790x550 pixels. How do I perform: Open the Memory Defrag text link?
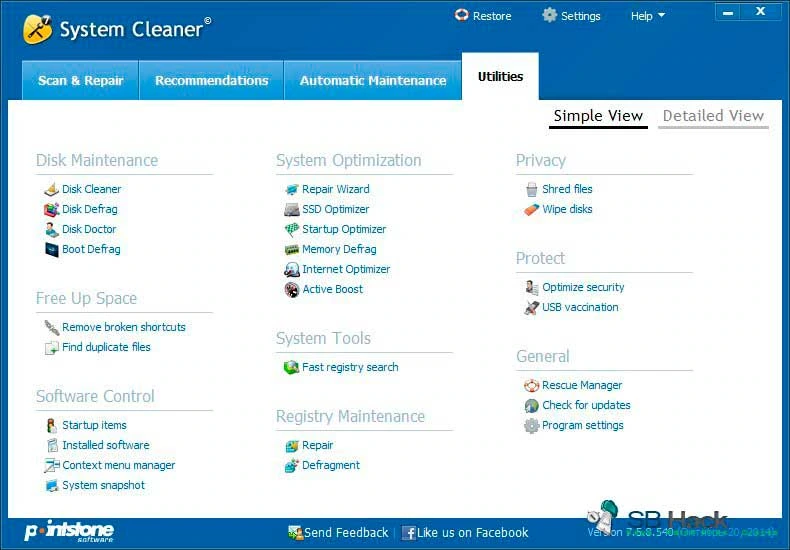[x=339, y=249]
